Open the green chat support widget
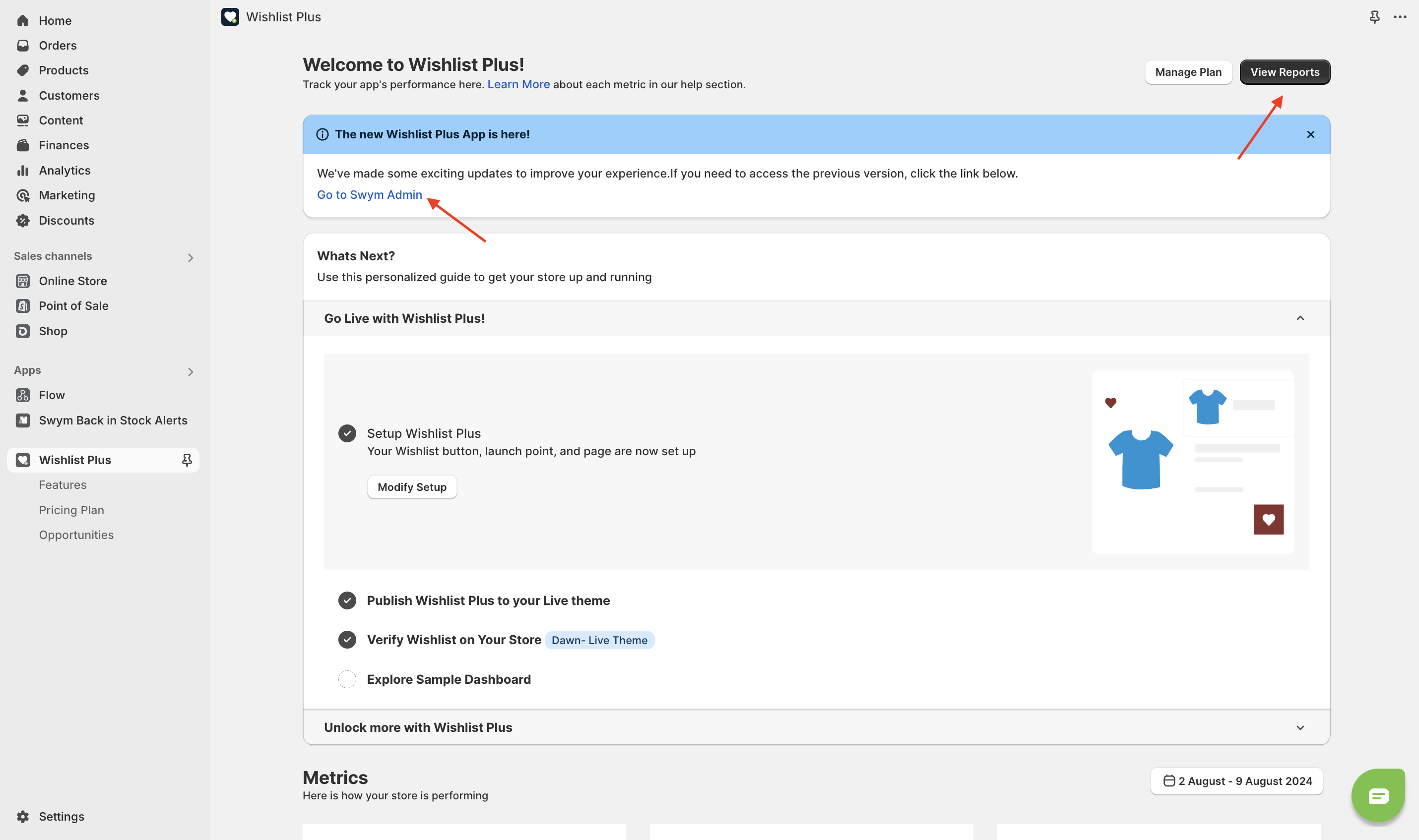The width and height of the screenshot is (1419, 840). click(x=1378, y=795)
